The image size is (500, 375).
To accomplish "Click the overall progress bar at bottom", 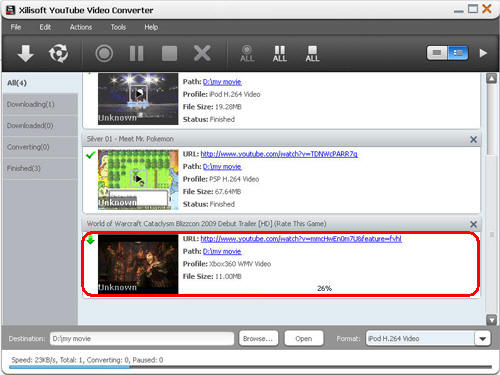I will pos(250,367).
